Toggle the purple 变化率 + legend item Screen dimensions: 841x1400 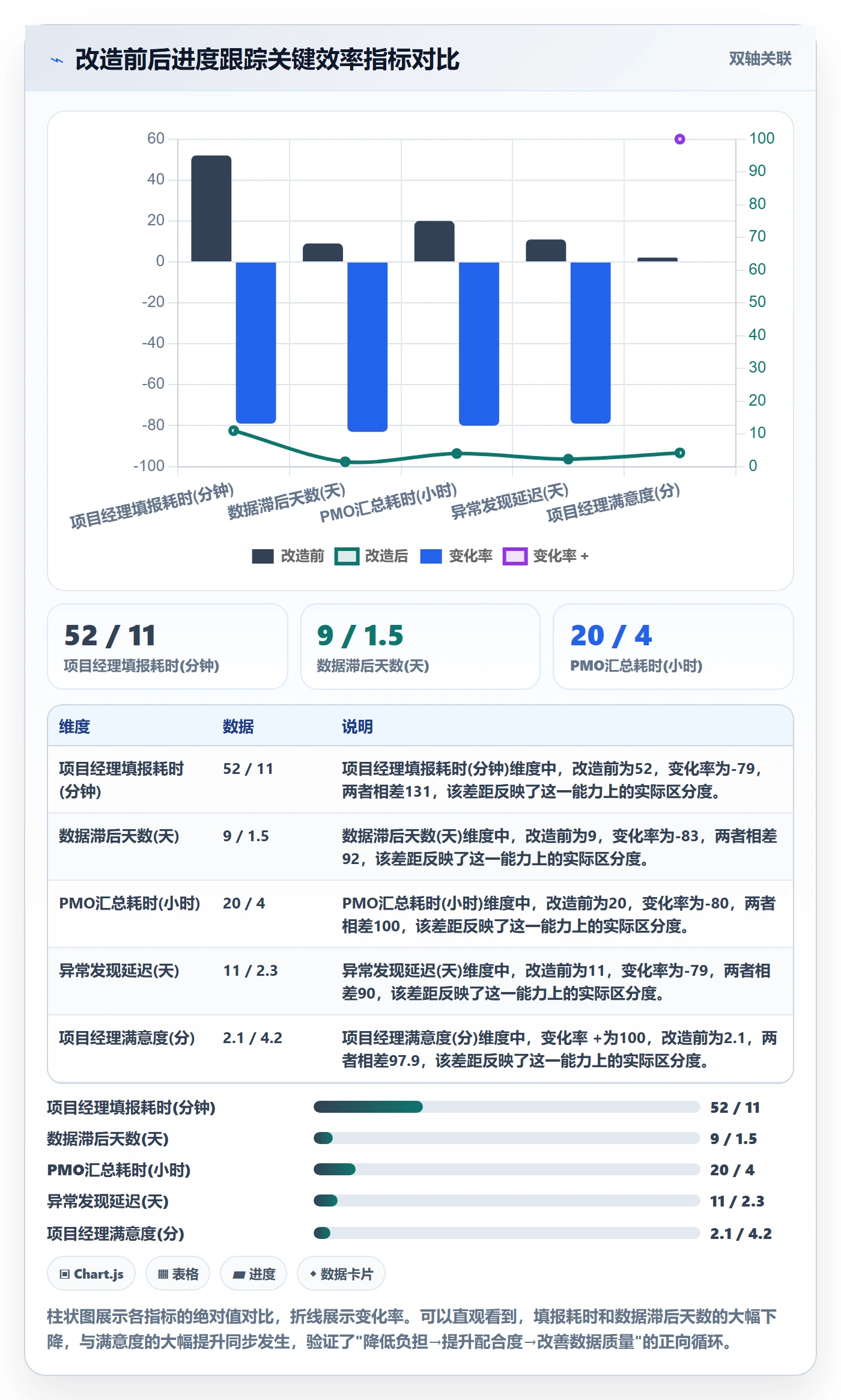[x=545, y=556]
